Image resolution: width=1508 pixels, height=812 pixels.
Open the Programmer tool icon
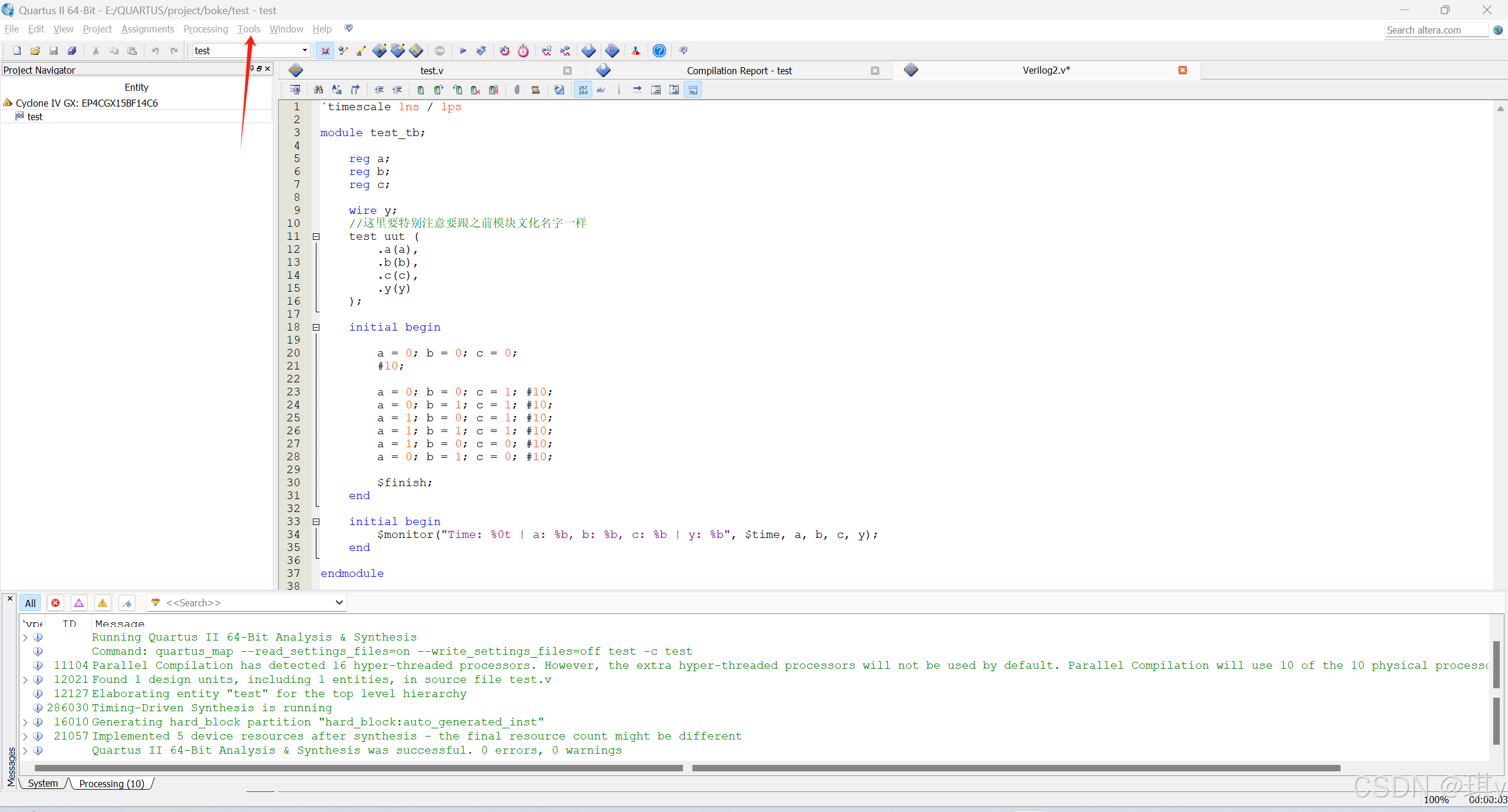612,51
